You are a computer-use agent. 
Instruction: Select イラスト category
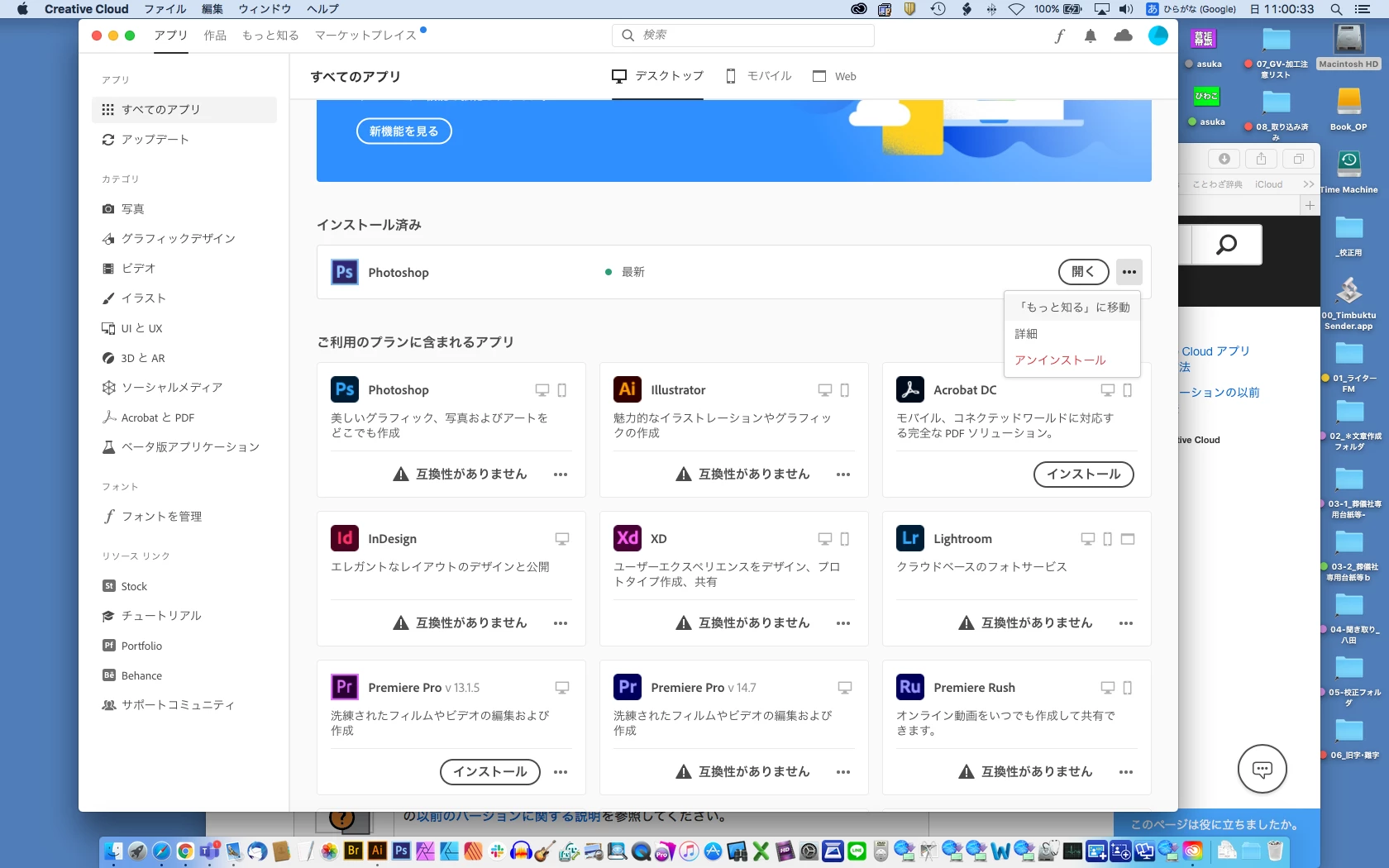coord(184,298)
